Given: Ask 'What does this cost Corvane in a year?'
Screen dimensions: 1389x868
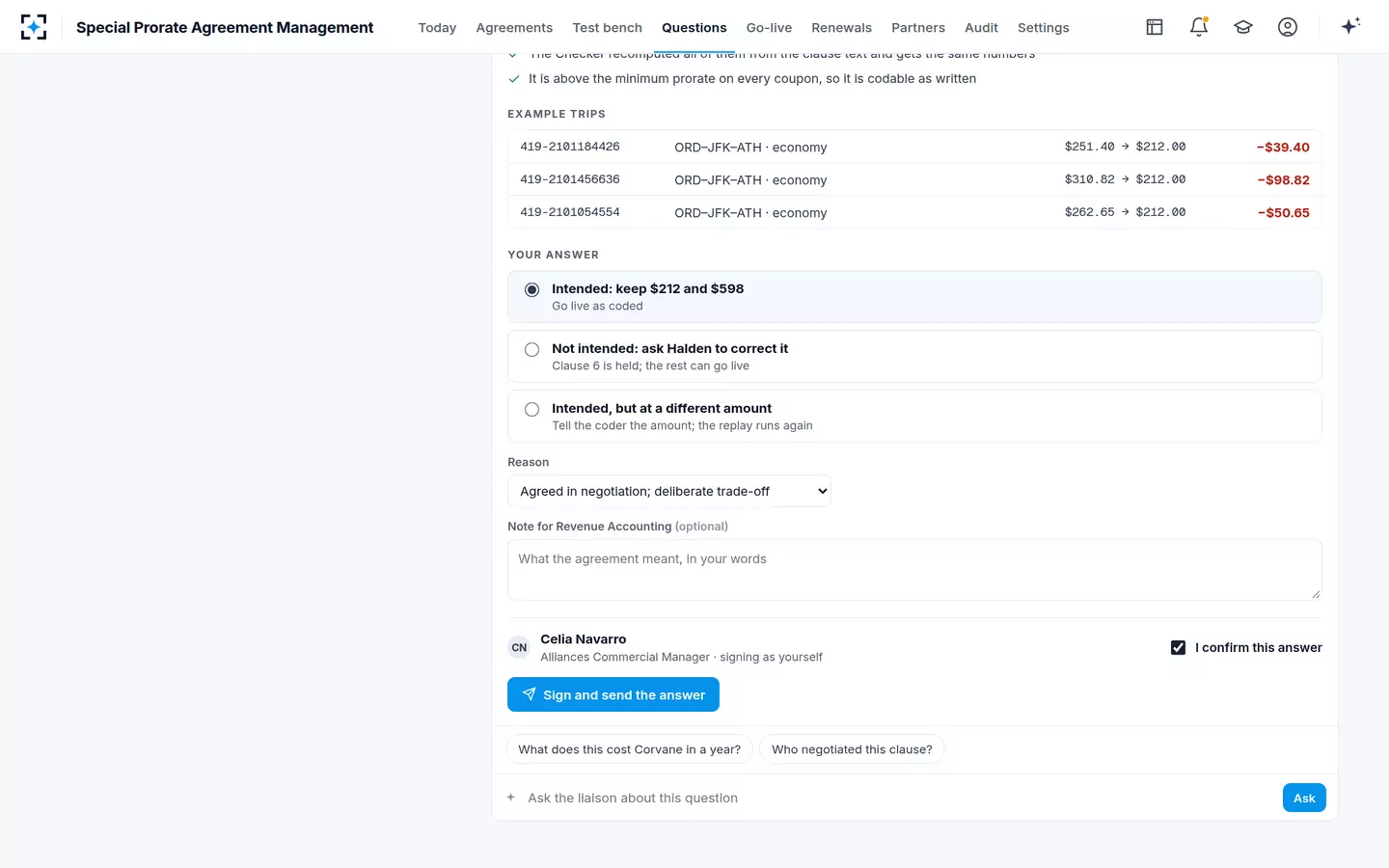Looking at the screenshot, I should click(x=630, y=749).
